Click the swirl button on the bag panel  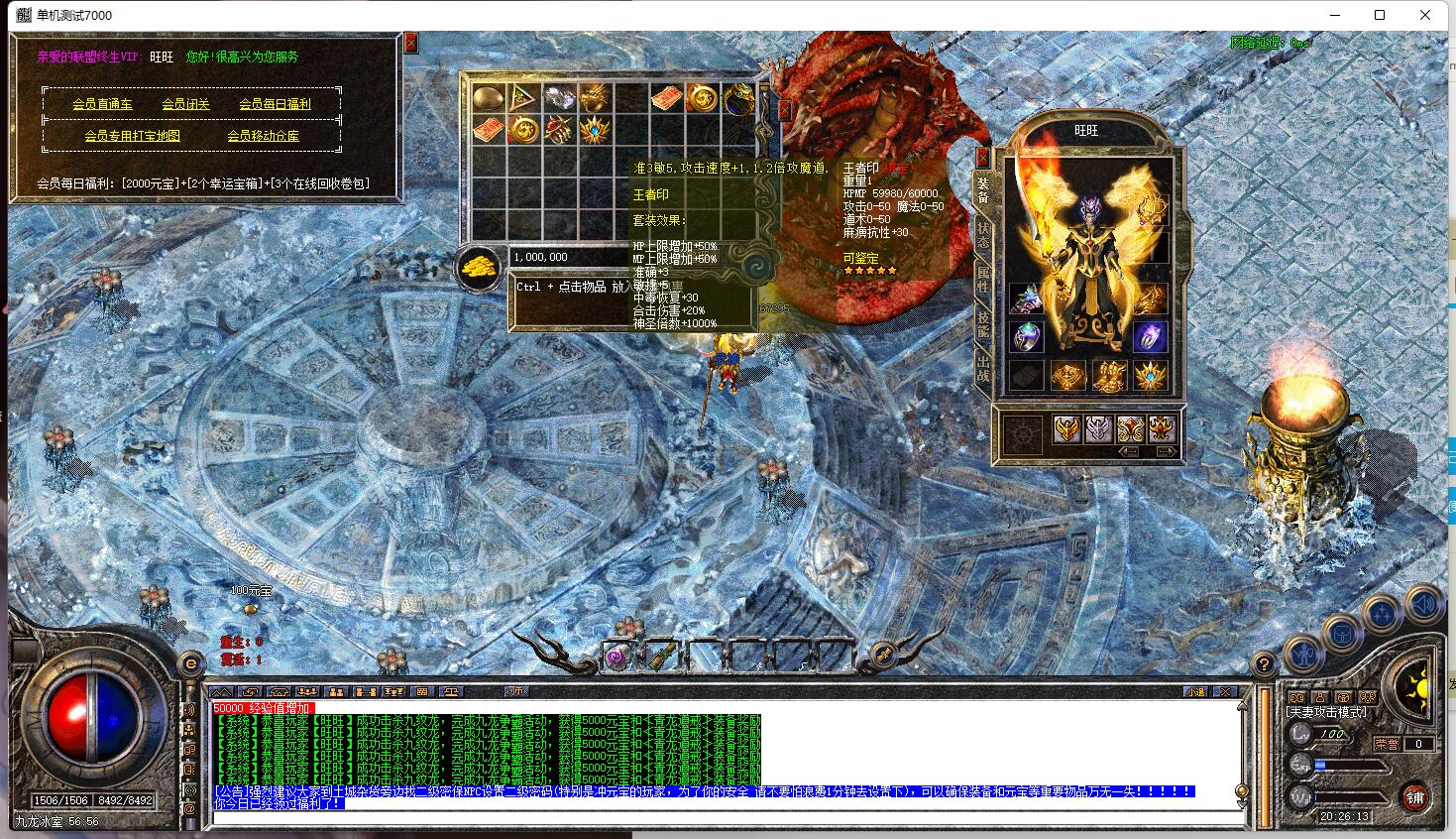pyautogui.click(x=756, y=265)
